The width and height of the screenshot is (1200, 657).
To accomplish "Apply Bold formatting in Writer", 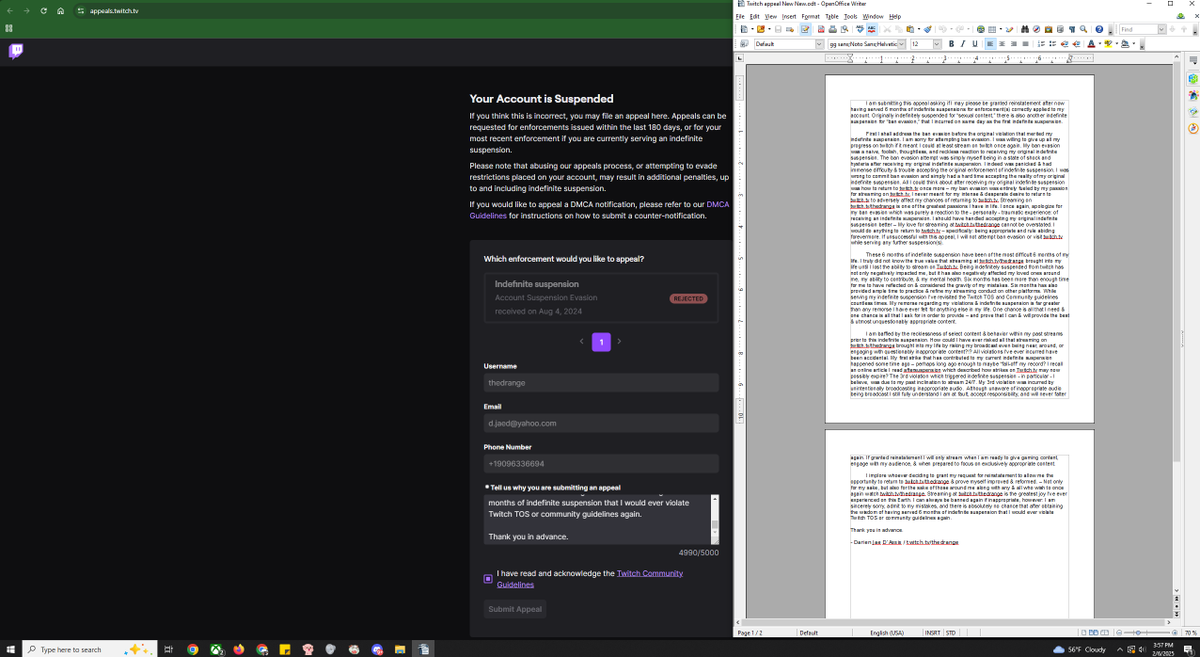I will click(x=951, y=44).
